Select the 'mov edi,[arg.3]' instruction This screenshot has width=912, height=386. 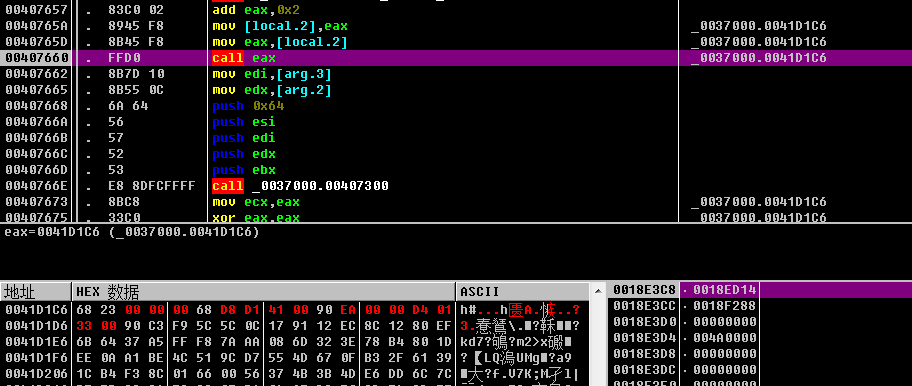pyautogui.click(x=272, y=74)
